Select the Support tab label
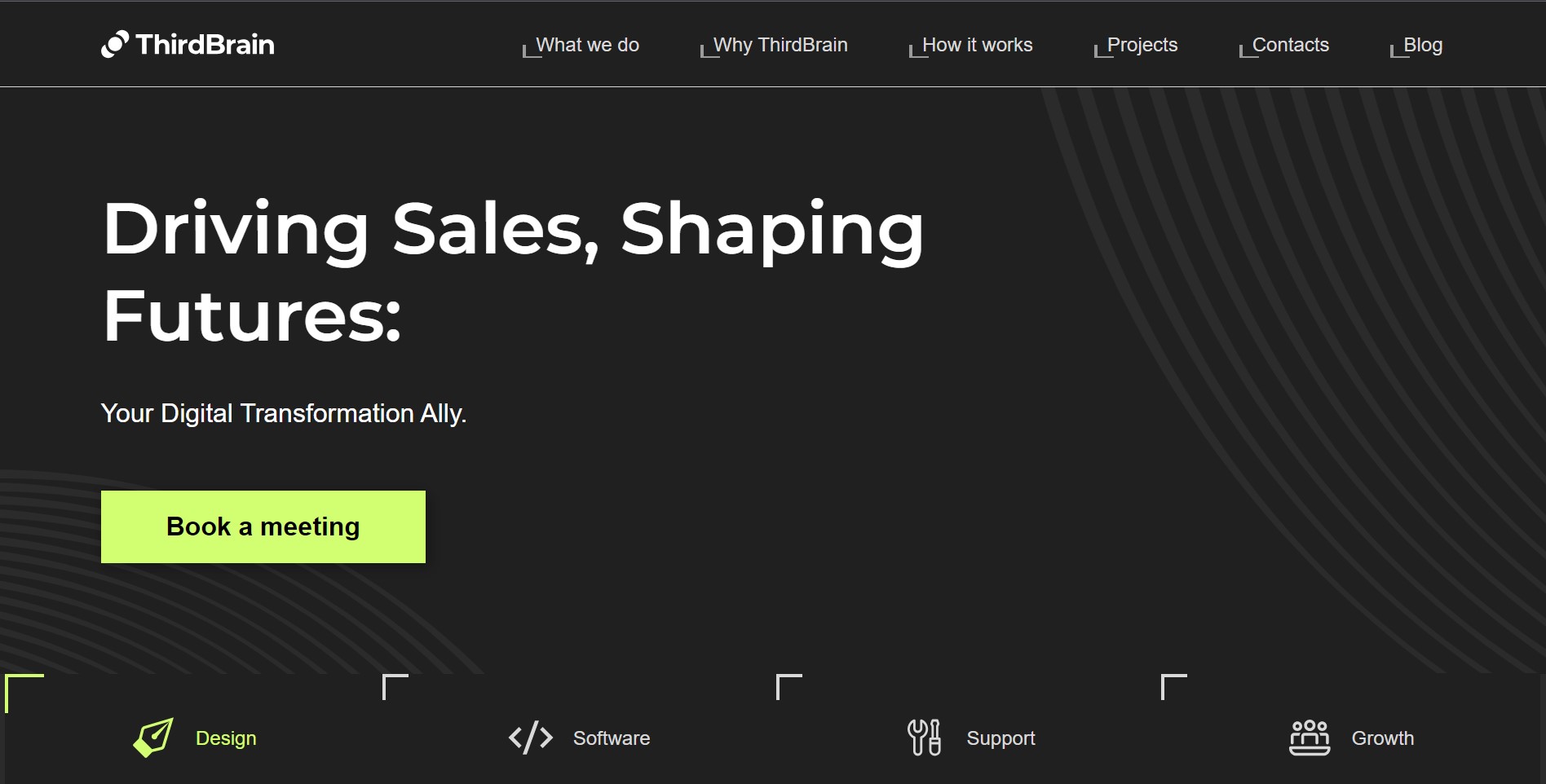Viewport: 1546px width, 784px height. click(1000, 738)
